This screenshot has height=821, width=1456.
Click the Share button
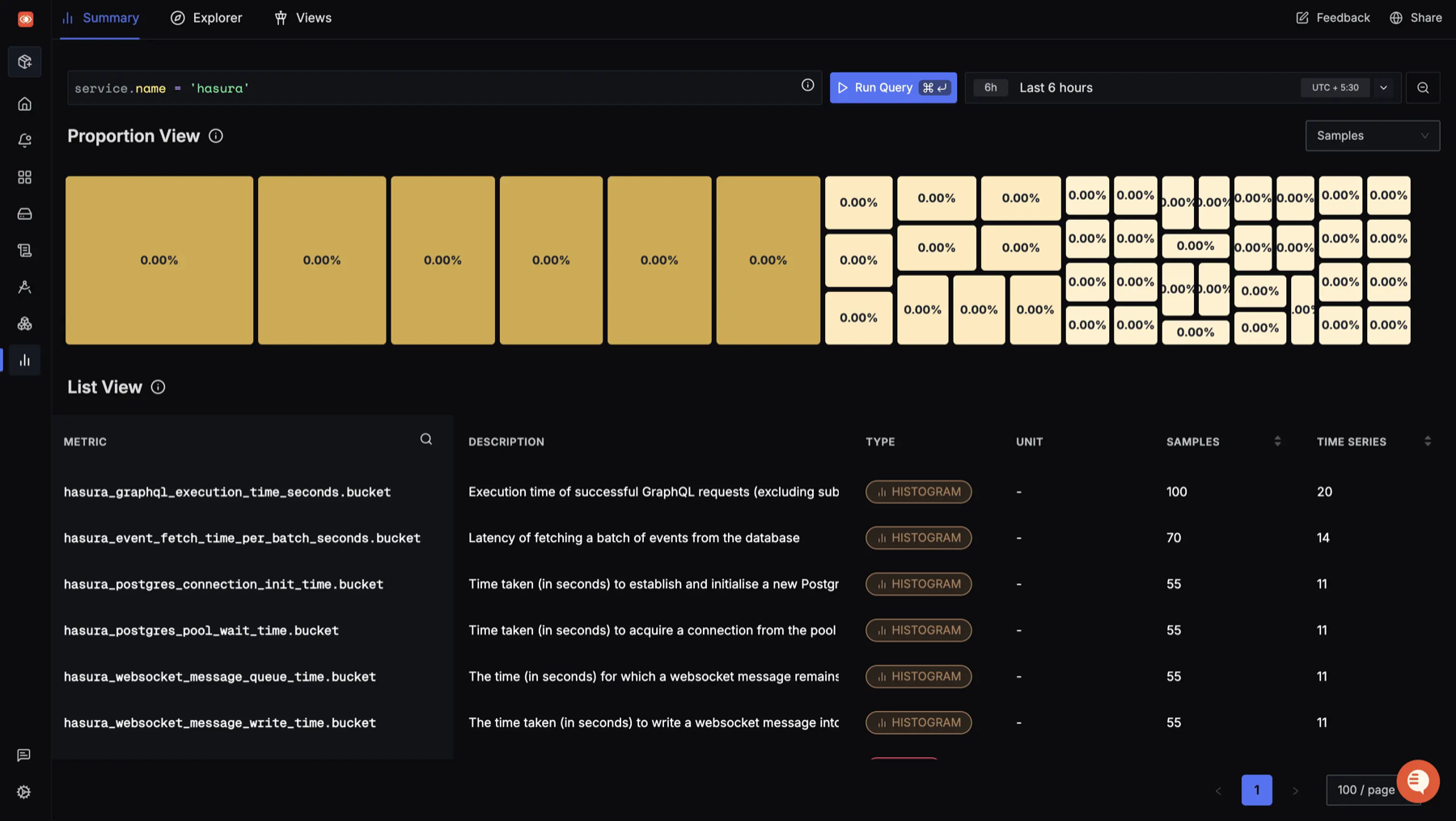click(1416, 18)
